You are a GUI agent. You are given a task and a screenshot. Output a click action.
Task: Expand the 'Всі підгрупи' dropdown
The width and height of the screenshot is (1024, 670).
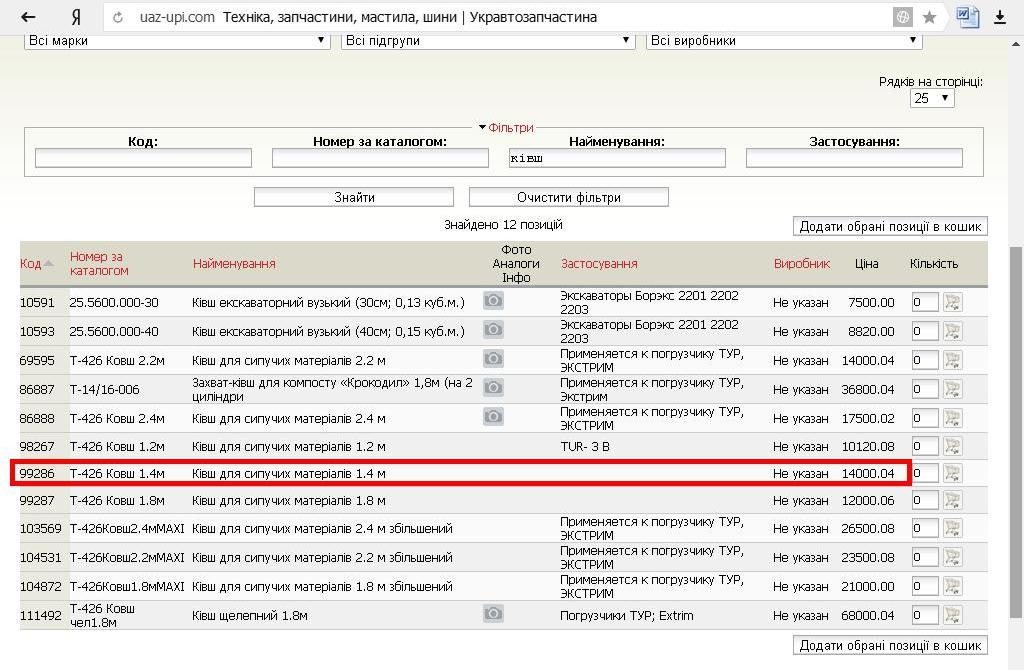488,41
